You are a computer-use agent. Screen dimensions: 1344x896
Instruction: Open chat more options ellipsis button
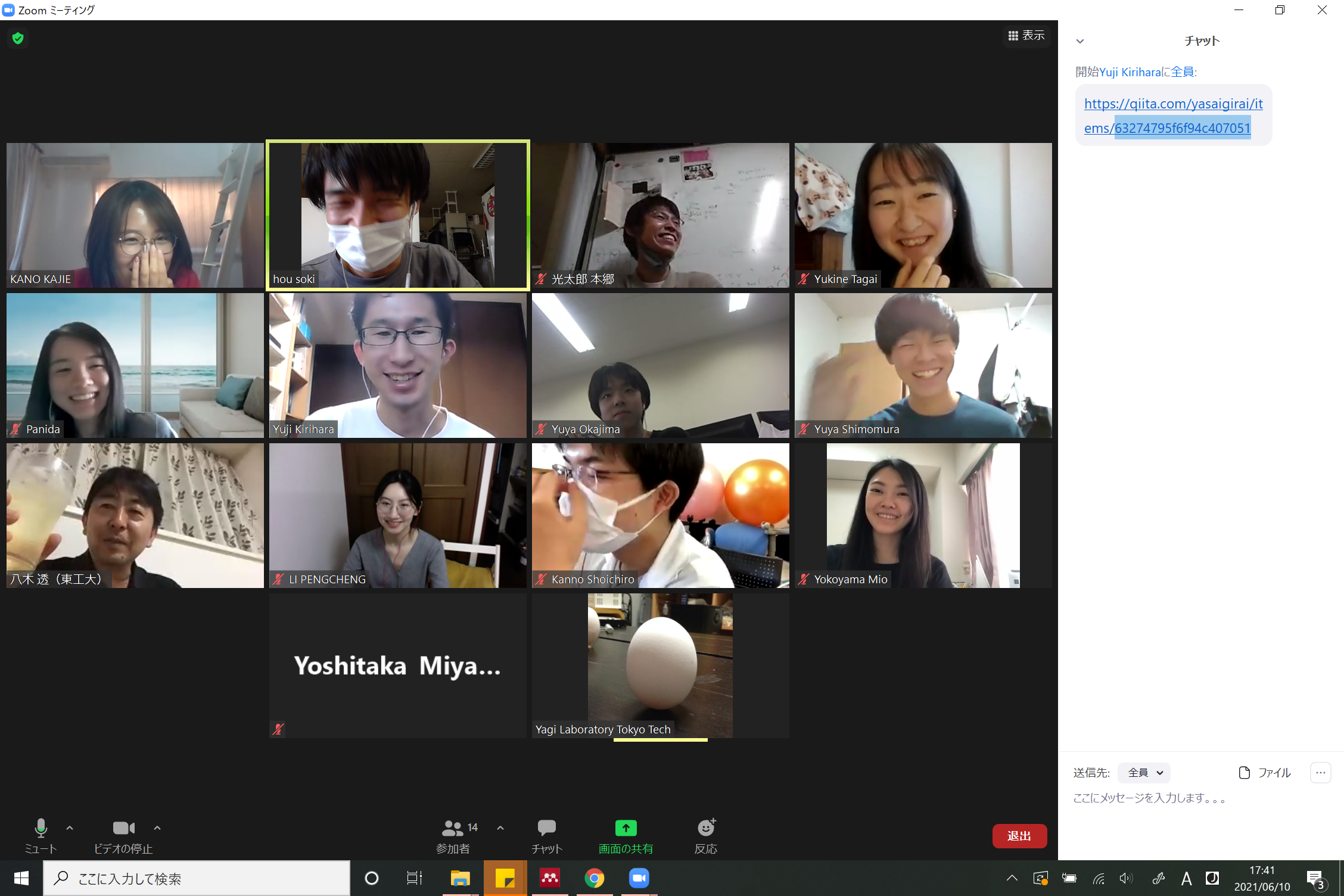coord(1320,773)
